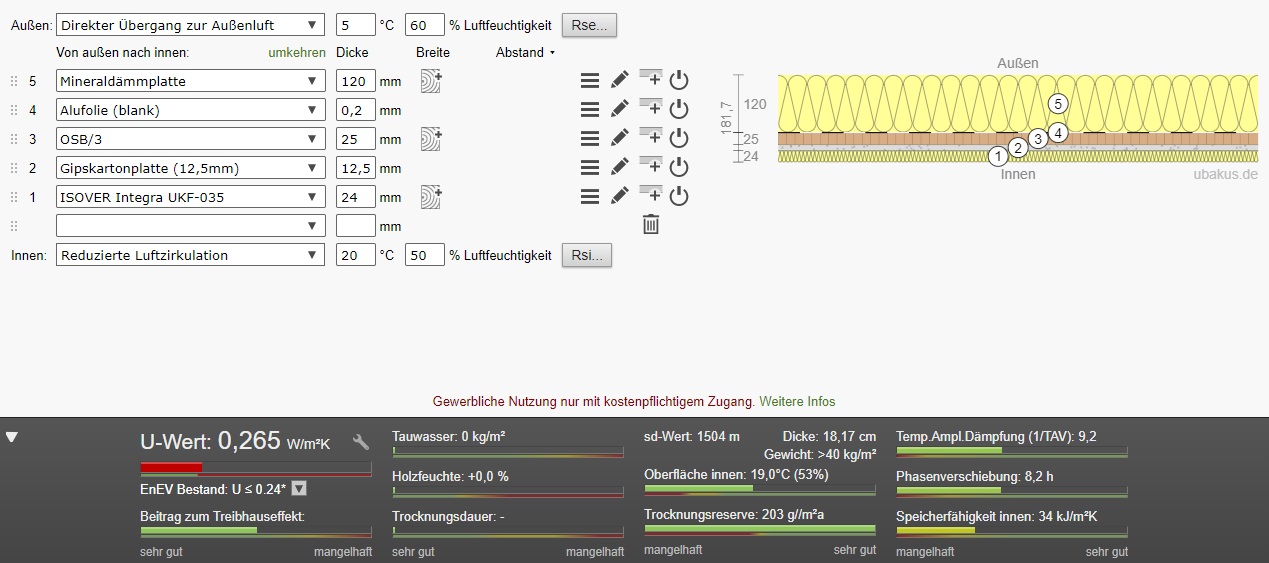Toggle the ISOVER Integra layer on/off
Screen dimensions: 1269x563
click(x=679, y=197)
